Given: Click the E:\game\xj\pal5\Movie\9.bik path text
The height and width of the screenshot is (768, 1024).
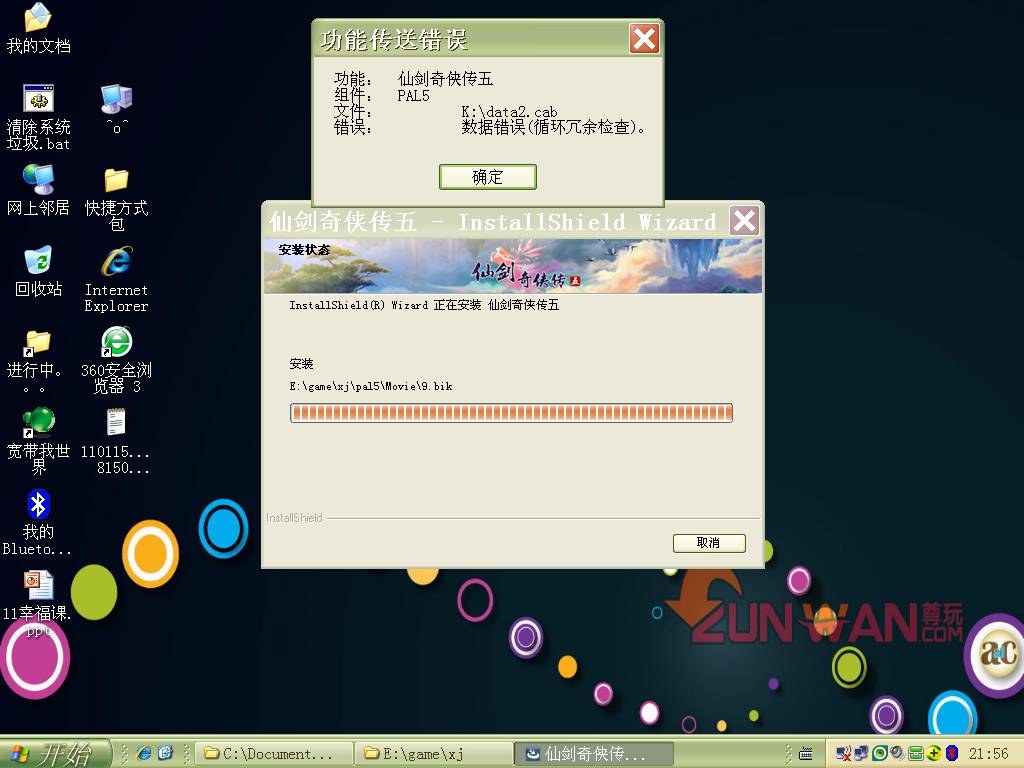Looking at the screenshot, I should [x=371, y=386].
